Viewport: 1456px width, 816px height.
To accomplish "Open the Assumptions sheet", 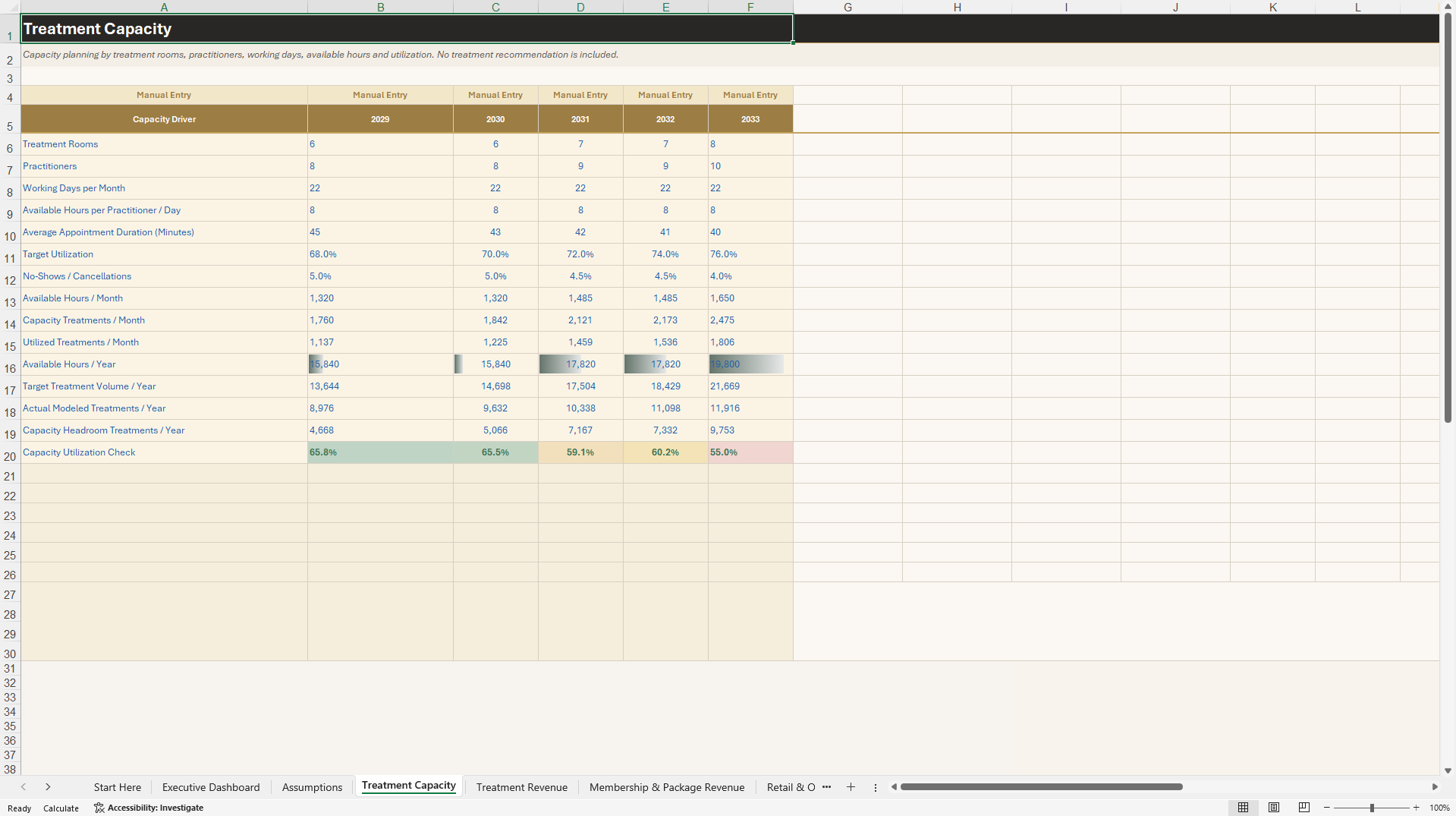I will [x=312, y=787].
